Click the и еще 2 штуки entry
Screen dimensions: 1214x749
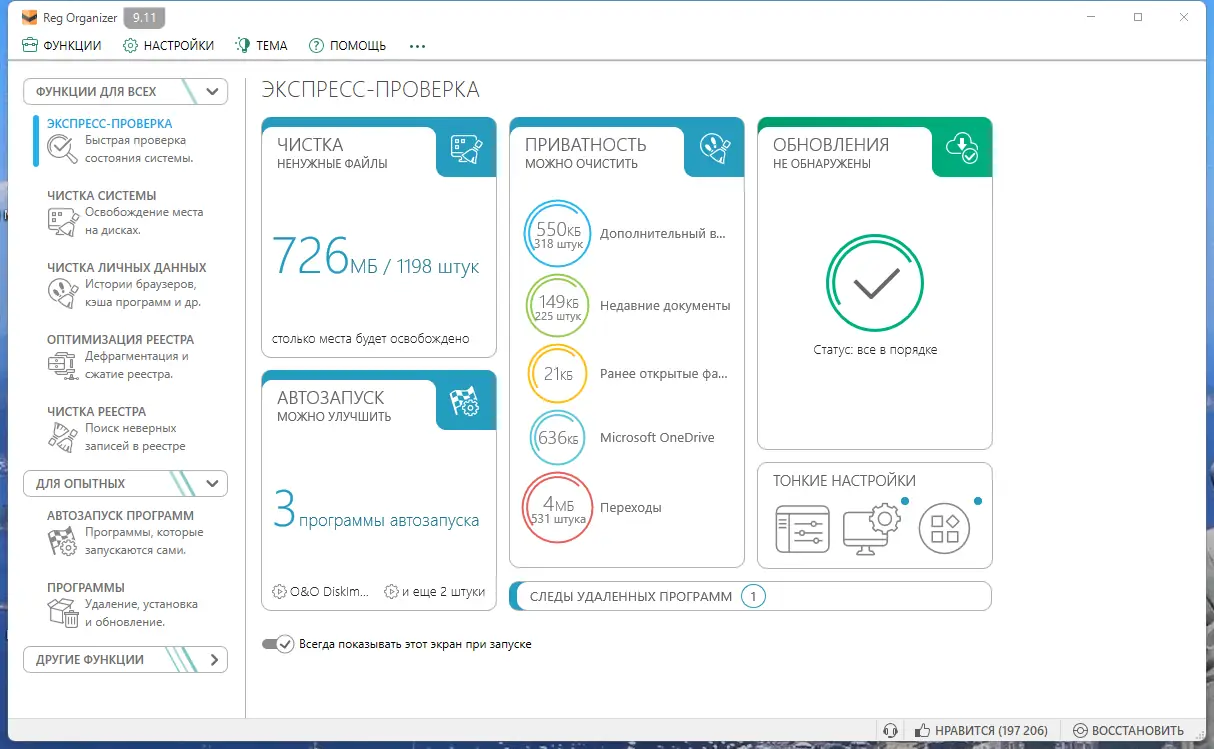tap(434, 591)
